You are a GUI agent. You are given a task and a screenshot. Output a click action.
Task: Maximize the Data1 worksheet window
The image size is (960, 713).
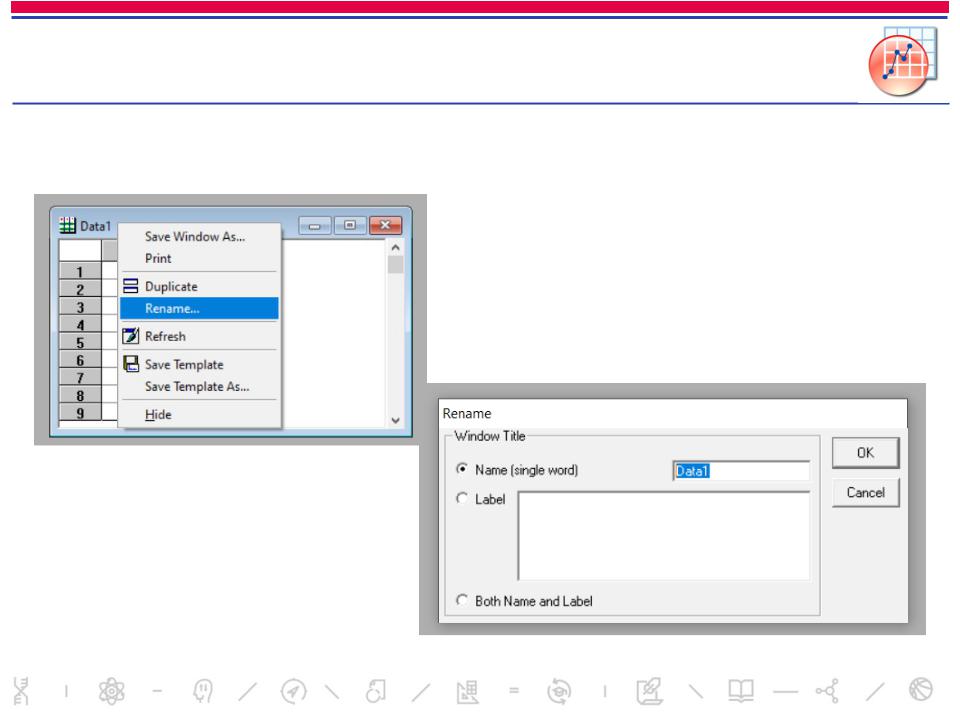[350, 225]
